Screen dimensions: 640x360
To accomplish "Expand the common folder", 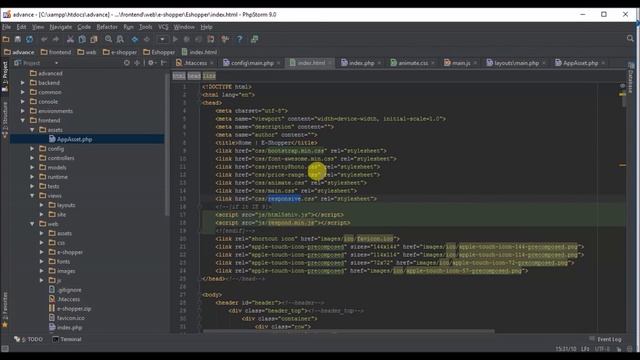I will tap(23, 92).
